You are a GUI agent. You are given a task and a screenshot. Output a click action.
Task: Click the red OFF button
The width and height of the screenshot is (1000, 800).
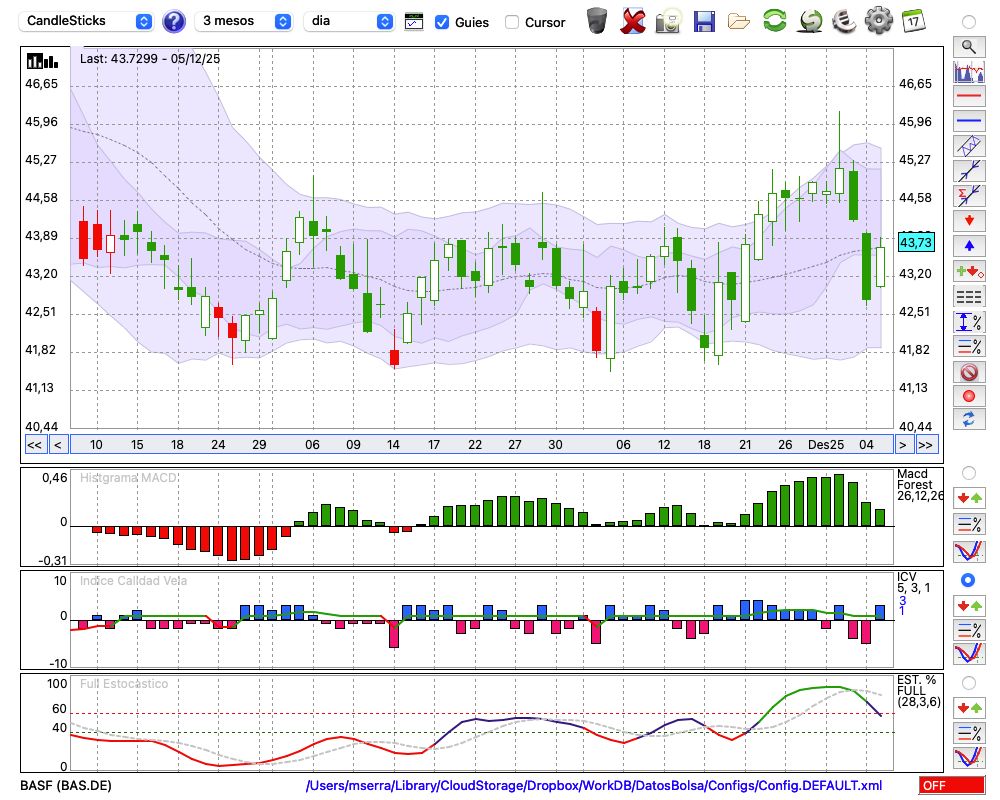click(951, 786)
